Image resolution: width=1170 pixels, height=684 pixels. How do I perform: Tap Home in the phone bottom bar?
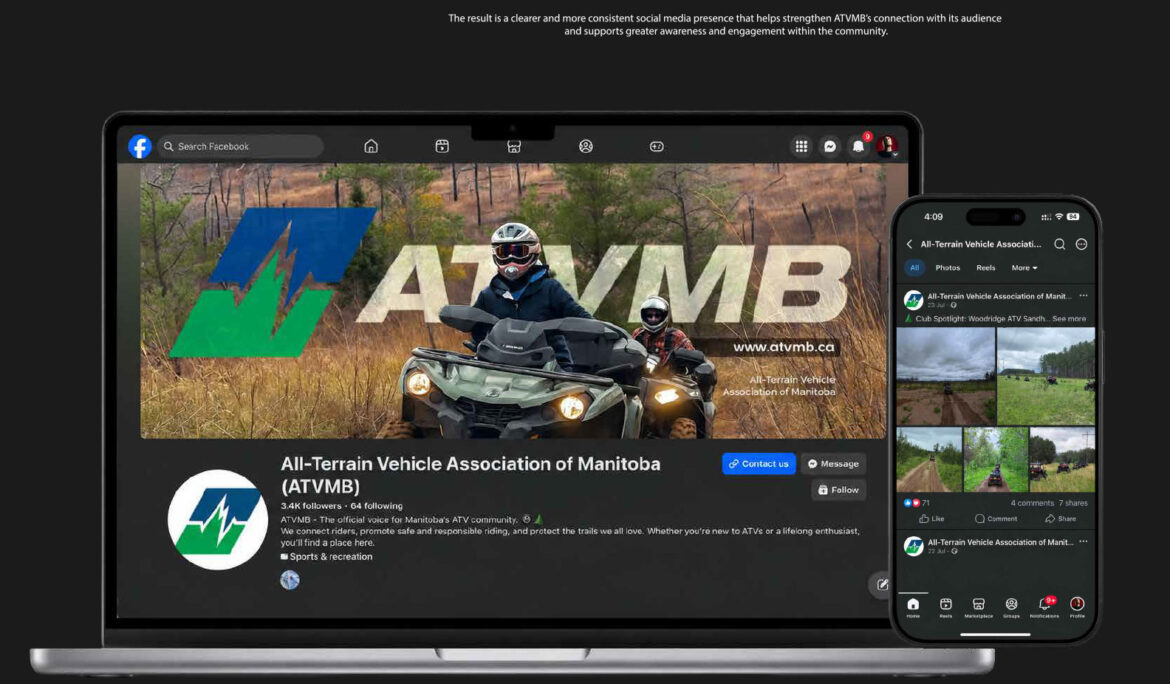[x=913, y=607]
